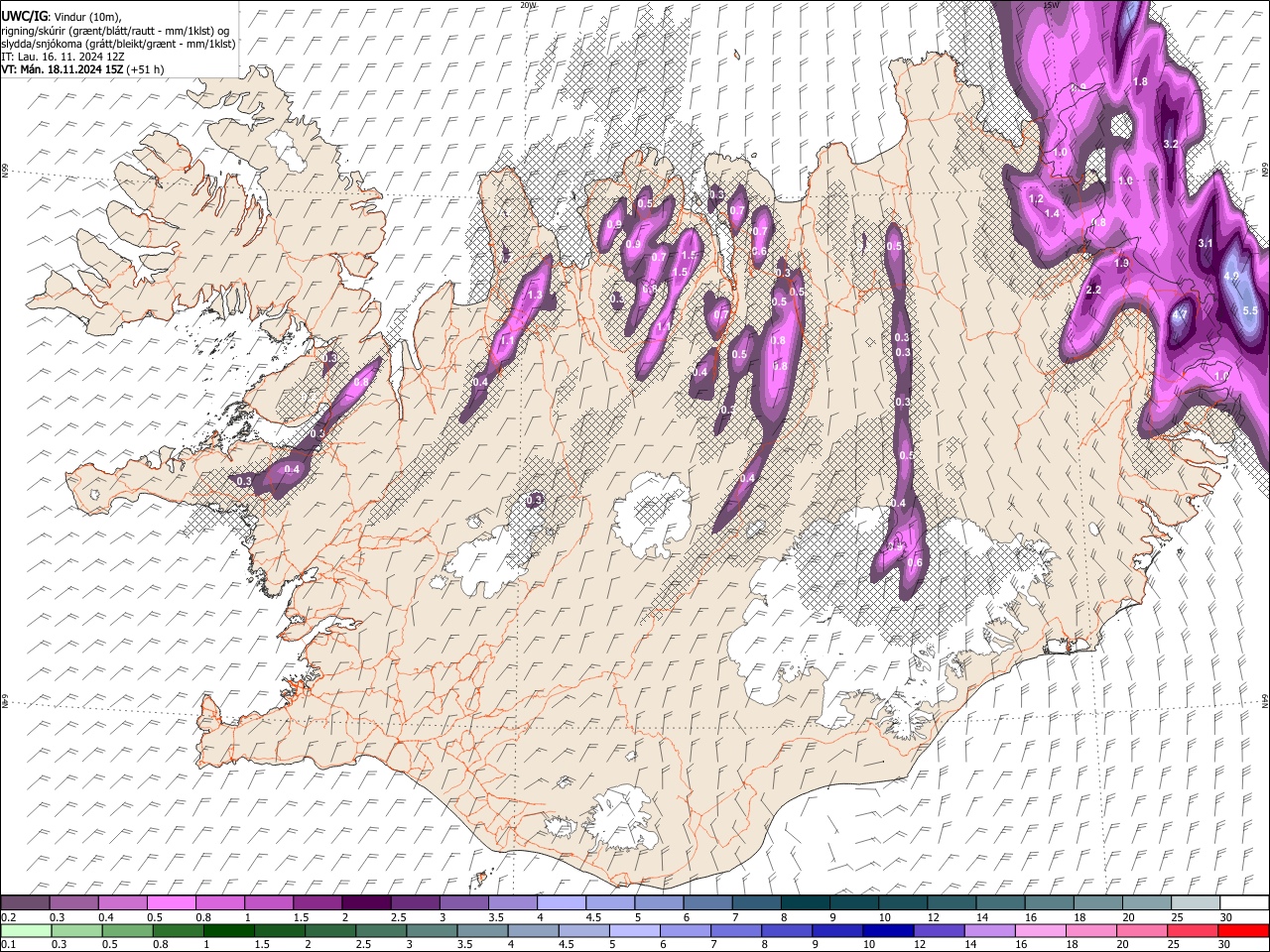
Task: Click the 20W longitude label at the top
Action: click(x=528, y=5)
